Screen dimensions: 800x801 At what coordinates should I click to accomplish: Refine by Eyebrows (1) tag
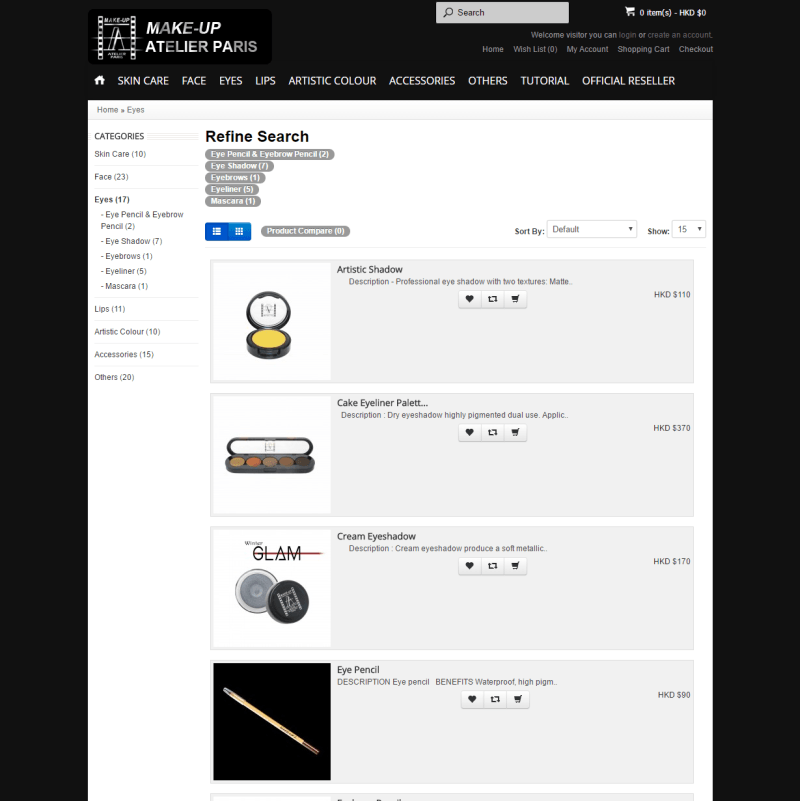(236, 178)
